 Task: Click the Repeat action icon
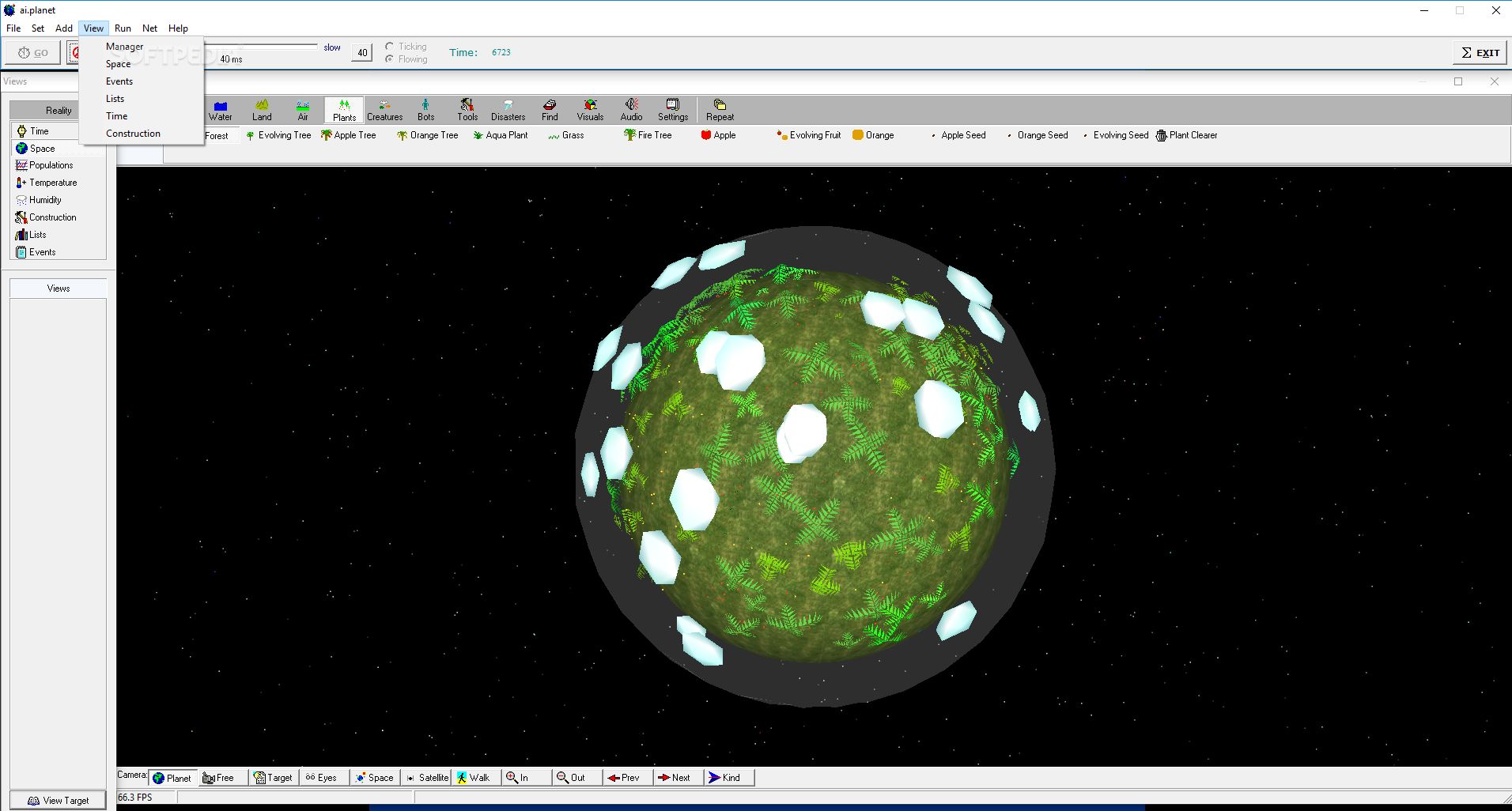(x=720, y=111)
